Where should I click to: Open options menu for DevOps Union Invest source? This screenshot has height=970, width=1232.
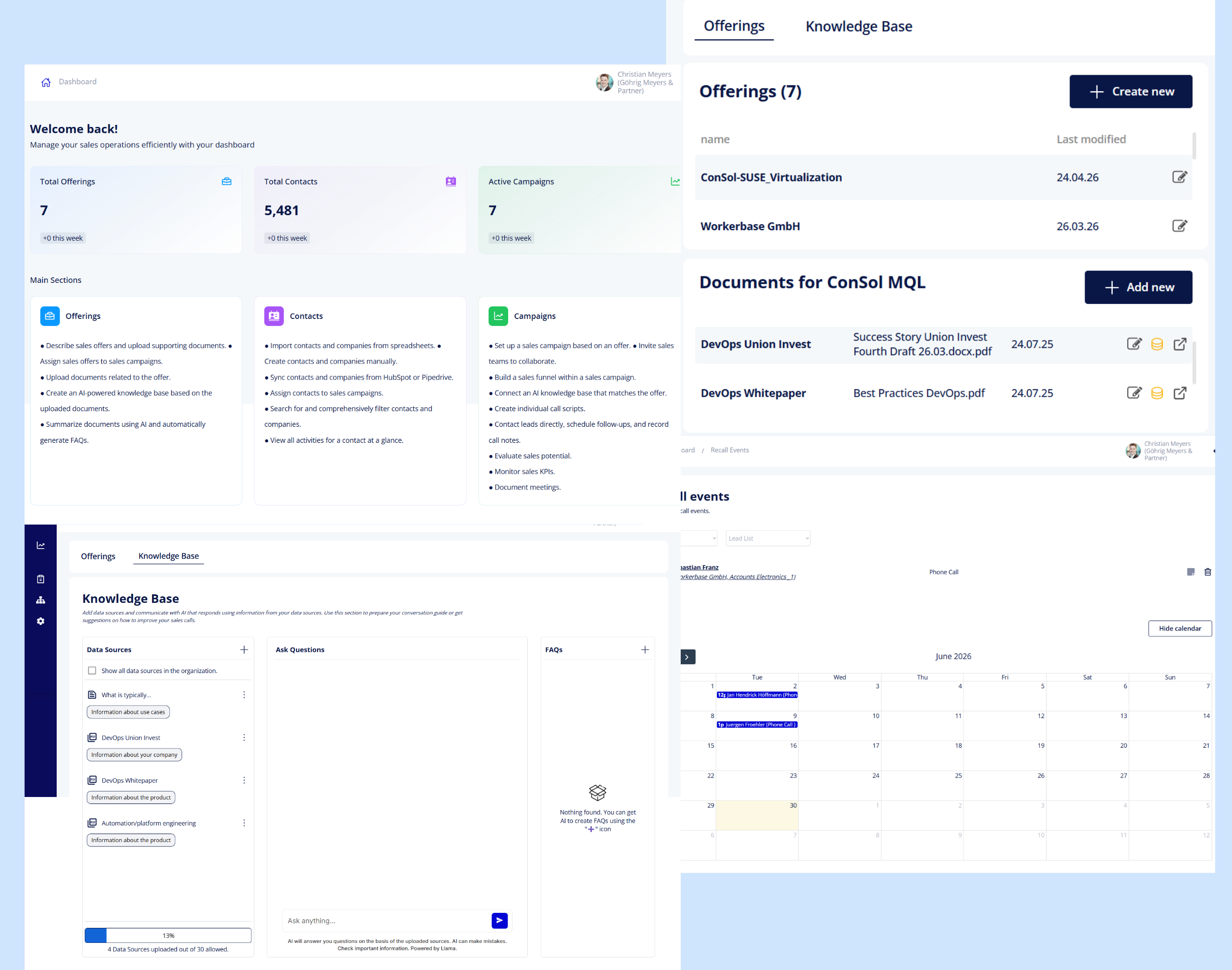tap(244, 737)
